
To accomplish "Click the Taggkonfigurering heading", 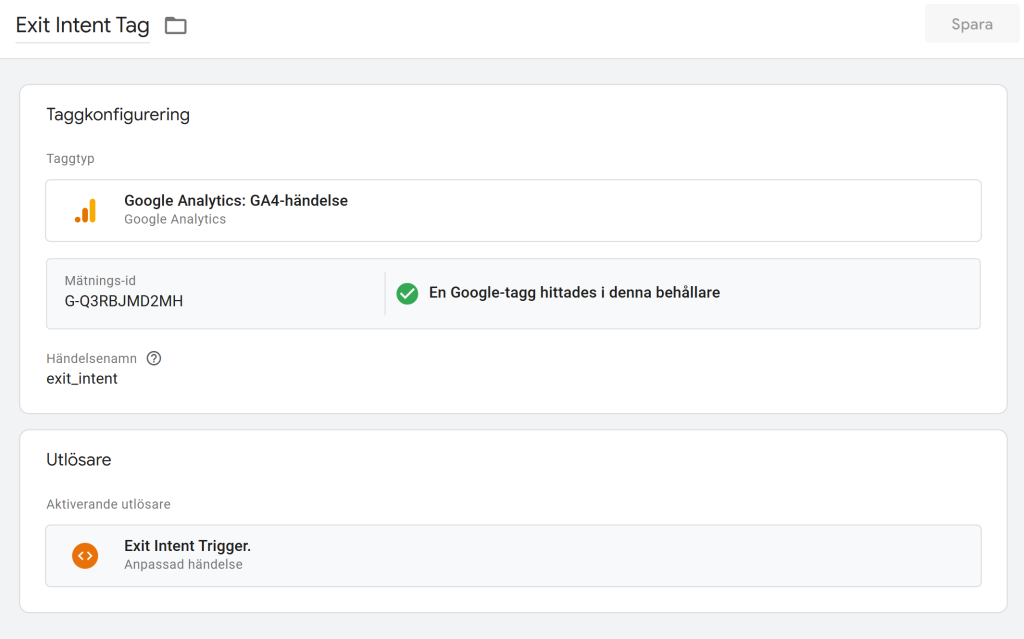I will [118, 115].
